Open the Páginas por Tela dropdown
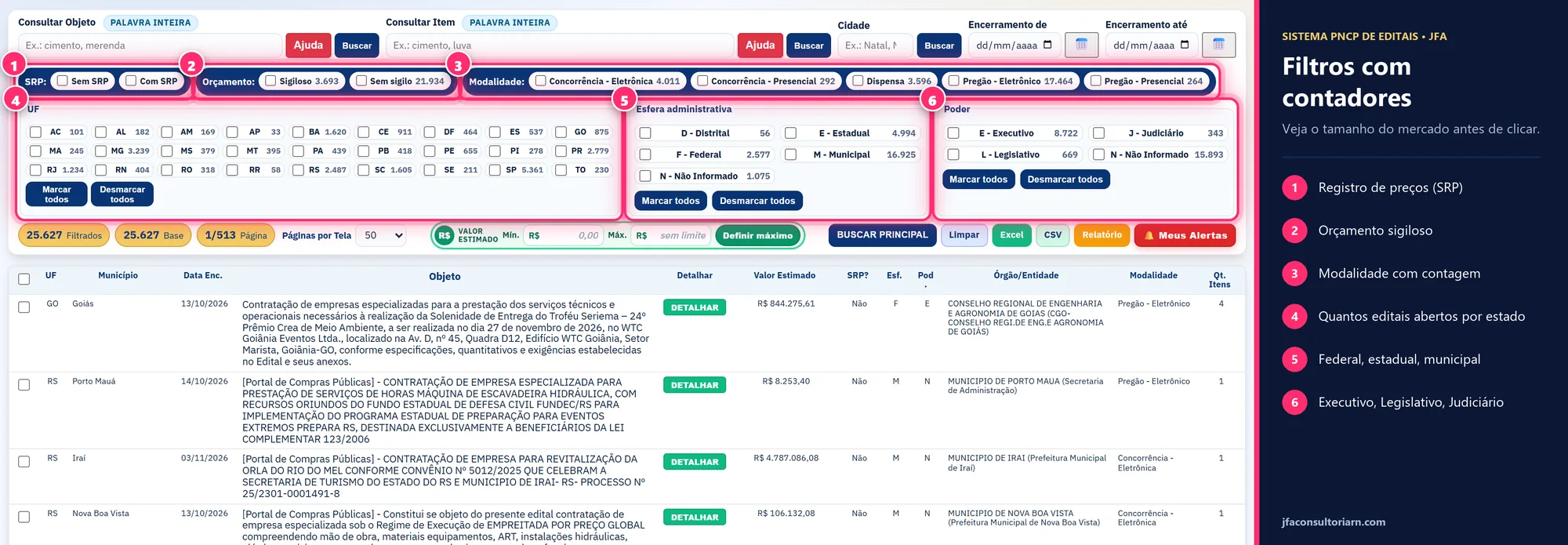 click(x=382, y=235)
